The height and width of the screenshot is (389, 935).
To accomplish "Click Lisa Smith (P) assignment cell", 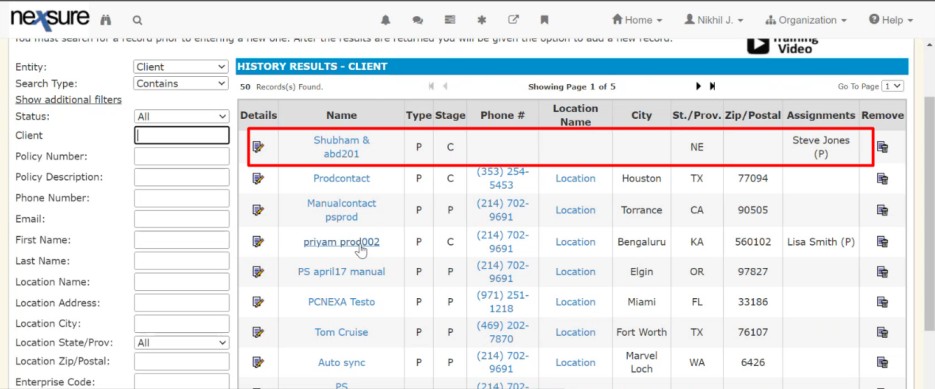I will 821,242.
